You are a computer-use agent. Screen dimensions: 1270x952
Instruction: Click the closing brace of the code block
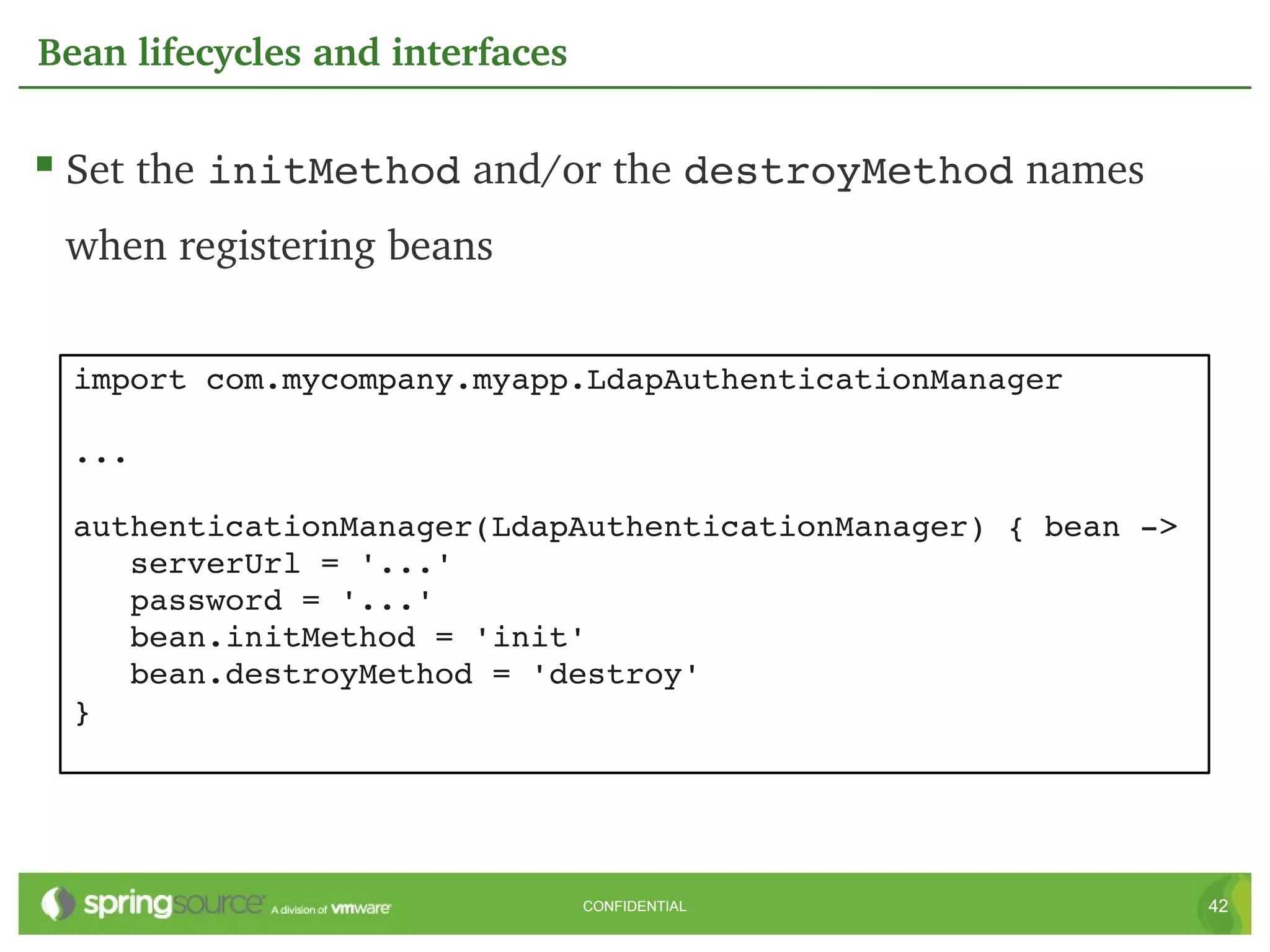[x=82, y=713]
